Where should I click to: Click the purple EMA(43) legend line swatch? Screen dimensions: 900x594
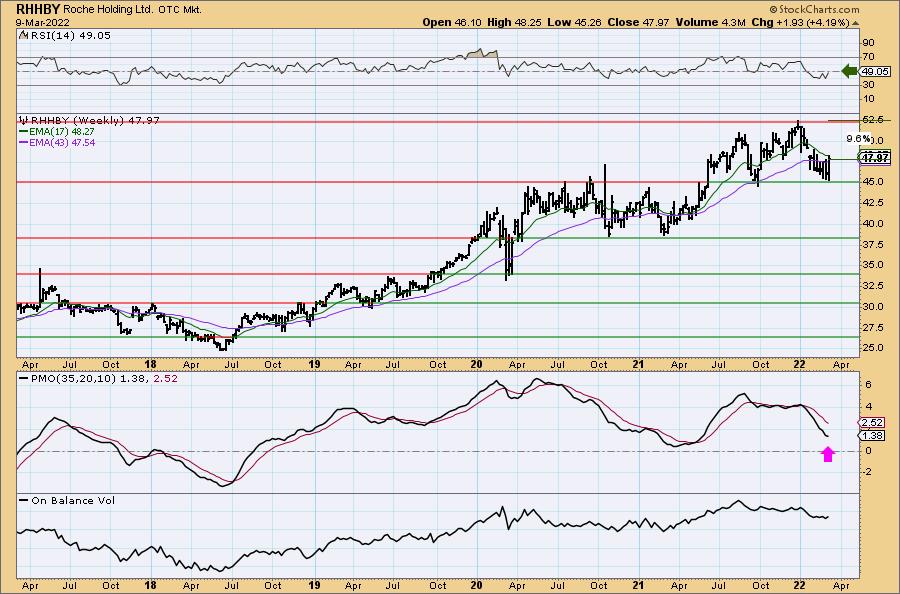(24, 142)
